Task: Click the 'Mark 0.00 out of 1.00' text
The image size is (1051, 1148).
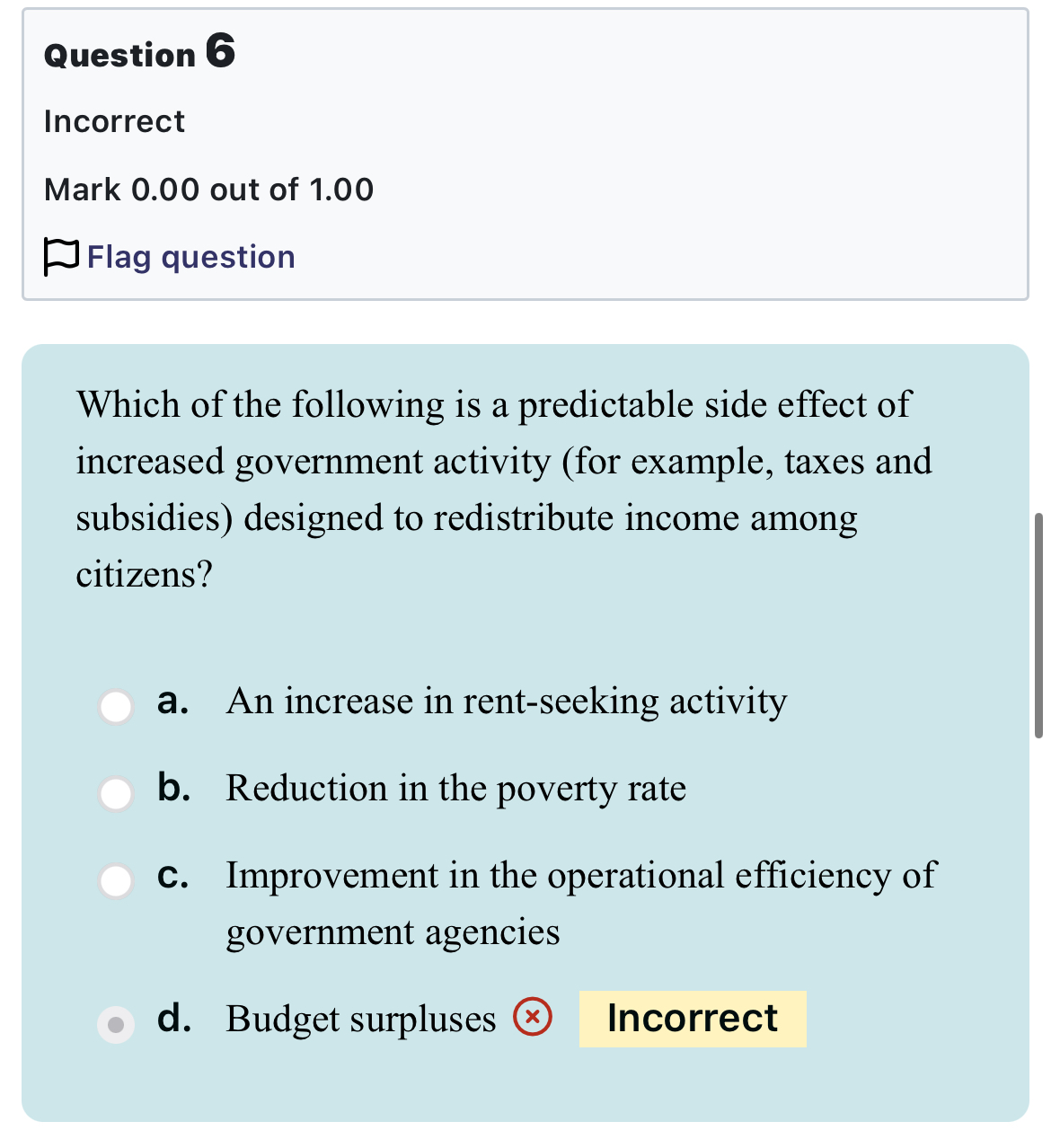Action: pyautogui.click(x=208, y=190)
